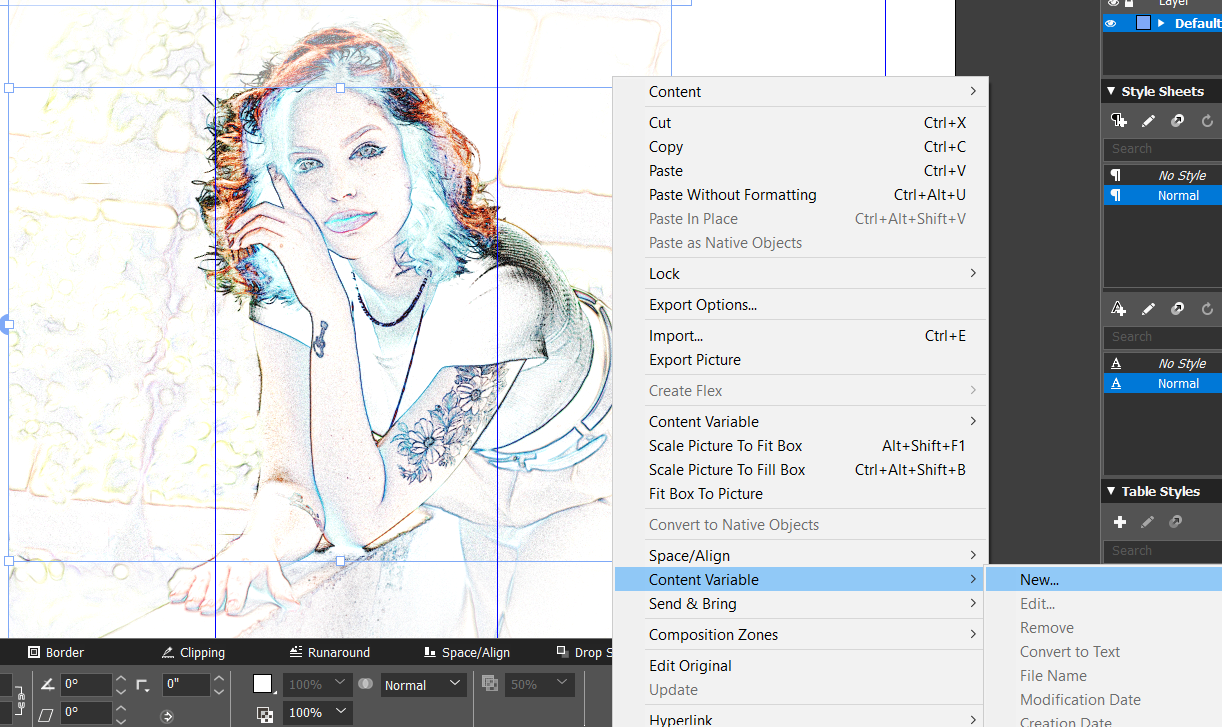
Task: Select Convert to Text option
Action: click(x=1070, y=651)
